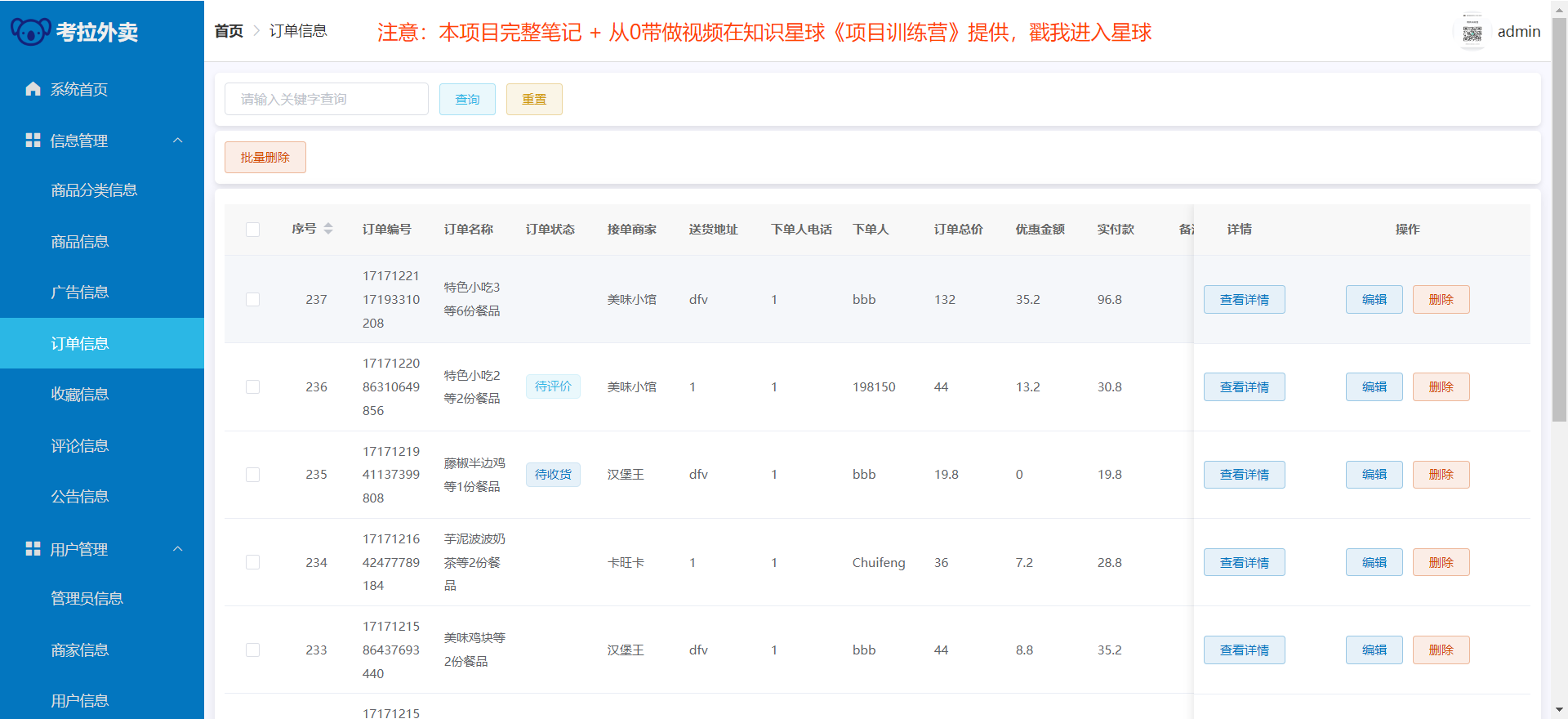View details of order 233
1568x719 pixels.
[x=1244, y=650]
